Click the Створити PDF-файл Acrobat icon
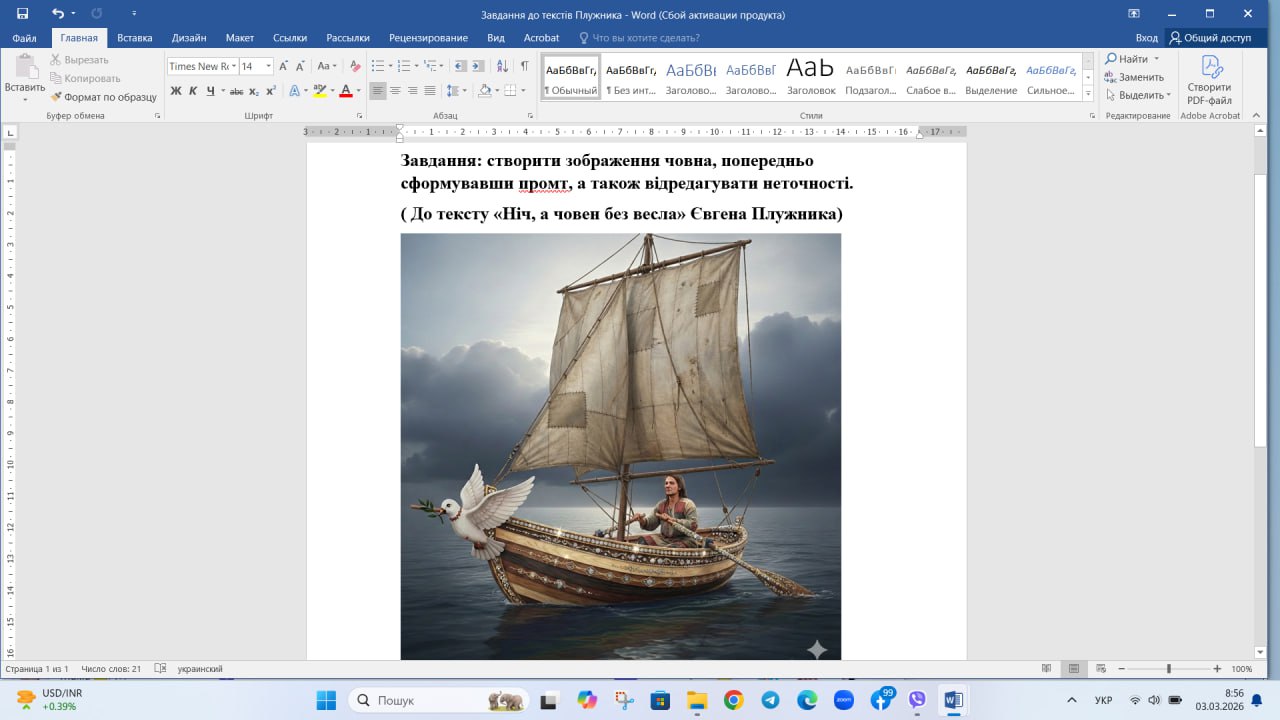1280x720 pixels. pos(1209,80)
